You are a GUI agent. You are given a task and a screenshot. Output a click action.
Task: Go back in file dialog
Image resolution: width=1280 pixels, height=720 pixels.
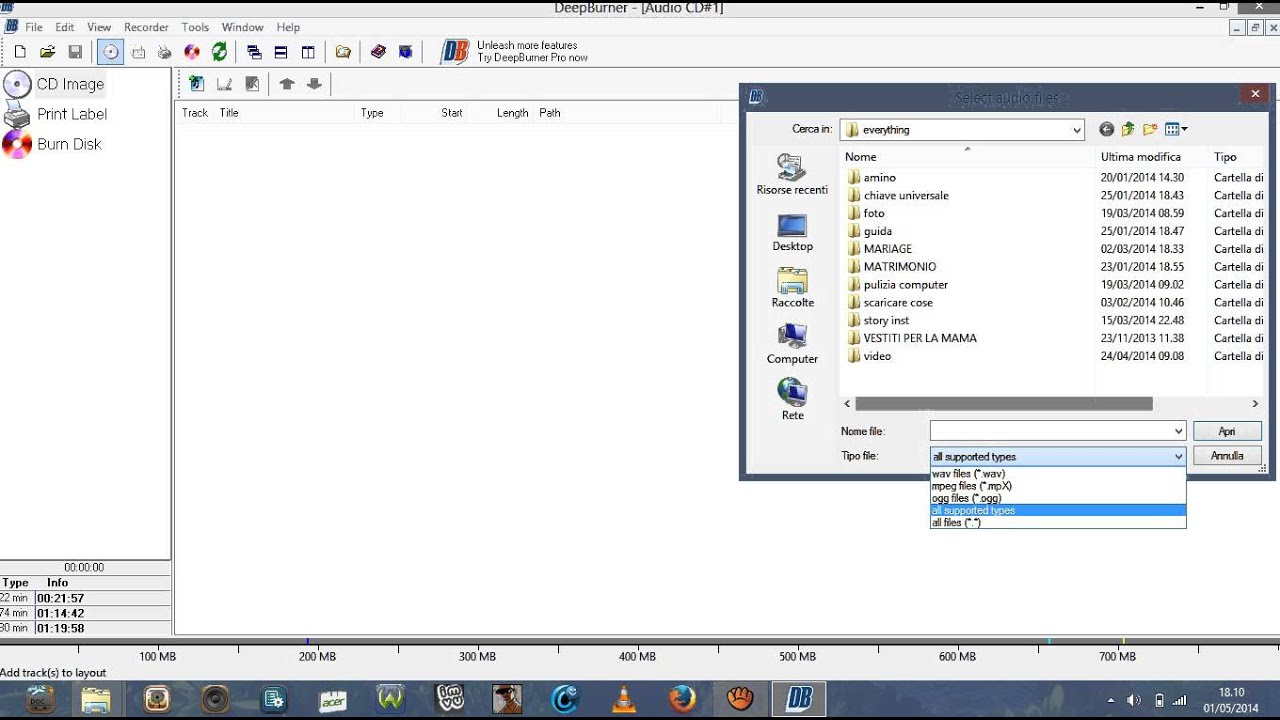1106,129
